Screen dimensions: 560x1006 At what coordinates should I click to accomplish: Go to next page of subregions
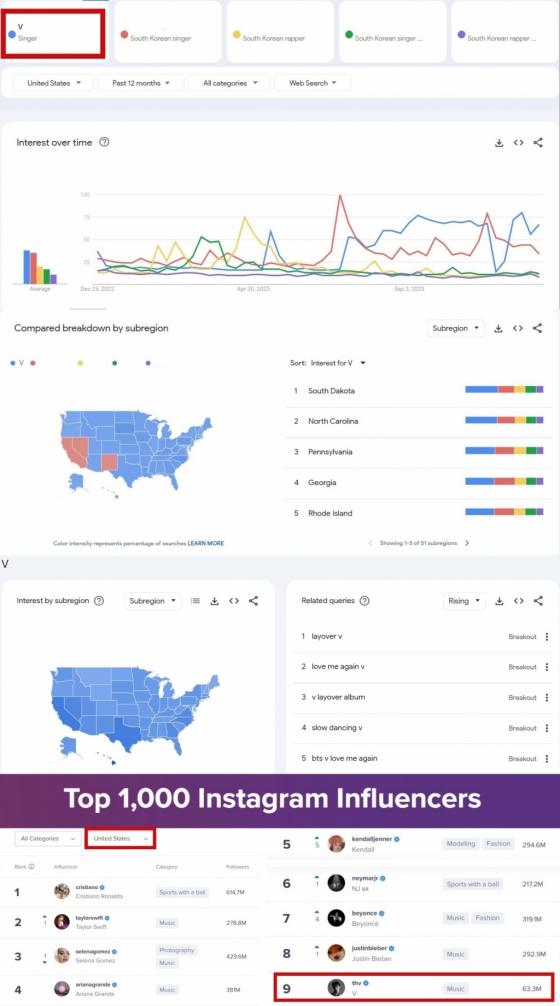tap(467, 543)
